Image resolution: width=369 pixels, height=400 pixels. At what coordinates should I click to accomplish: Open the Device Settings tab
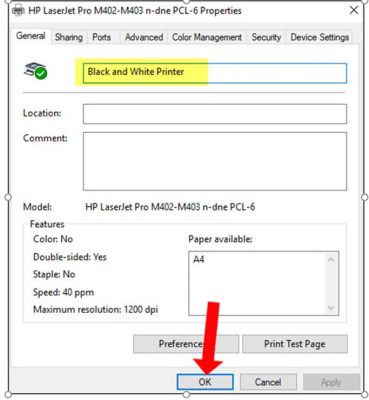tap(320, 37)
